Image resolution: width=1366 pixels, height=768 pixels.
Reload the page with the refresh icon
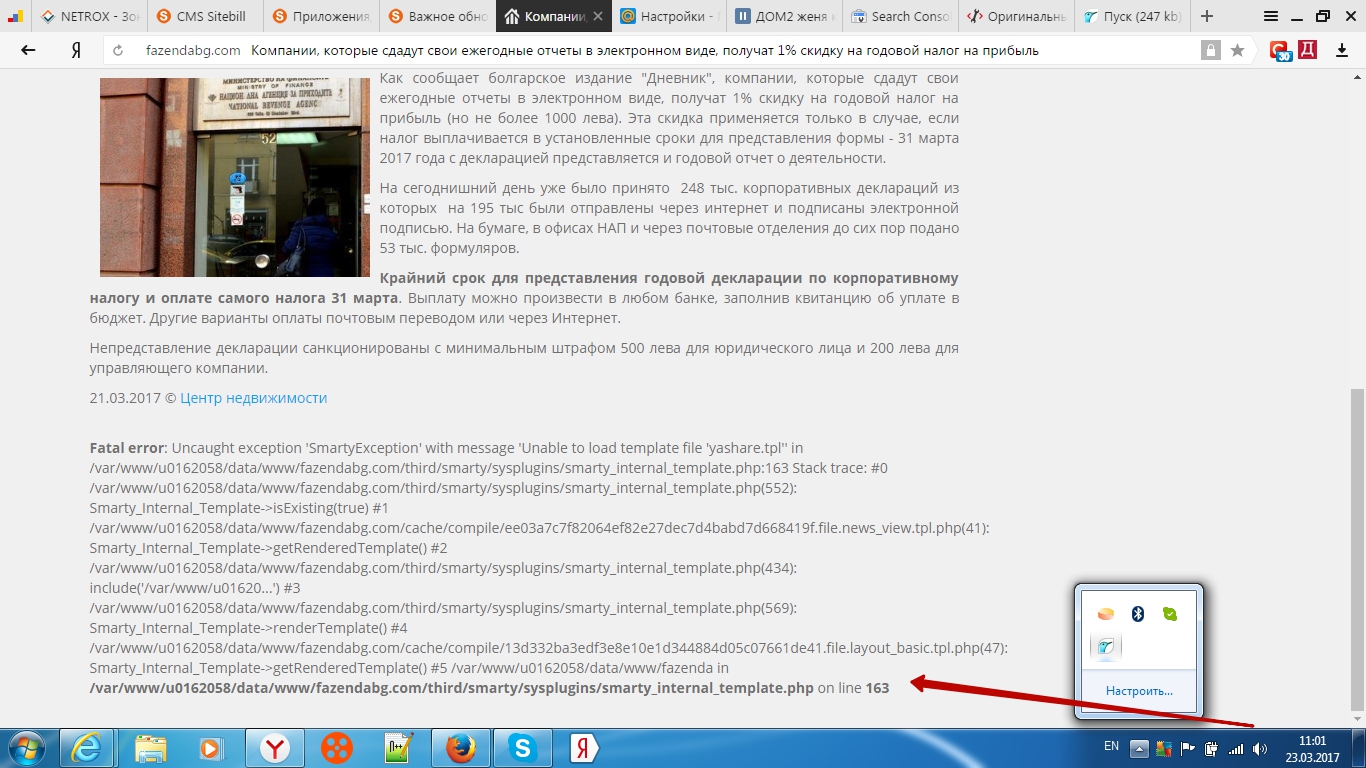coord(118,51)
